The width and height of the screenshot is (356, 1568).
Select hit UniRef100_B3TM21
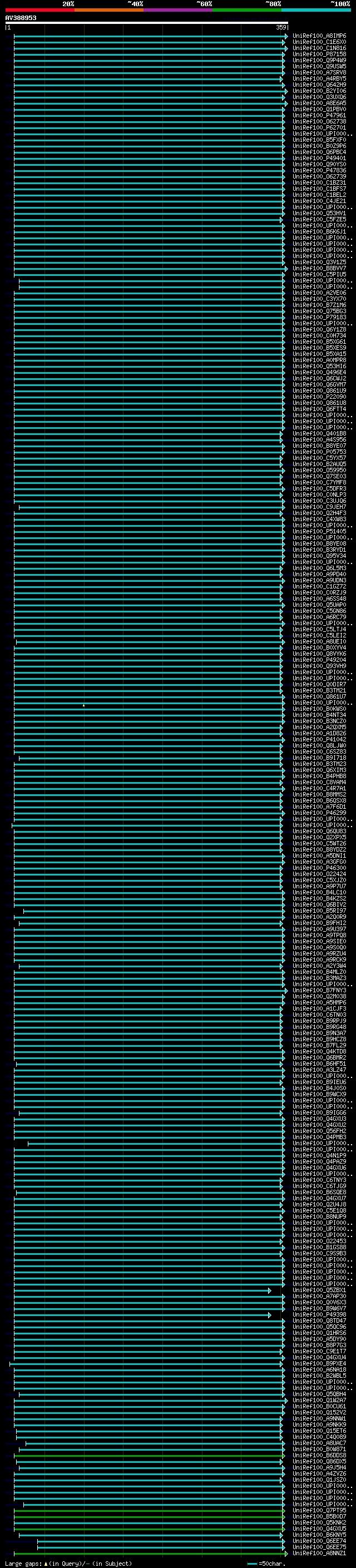tap(319, 690)
